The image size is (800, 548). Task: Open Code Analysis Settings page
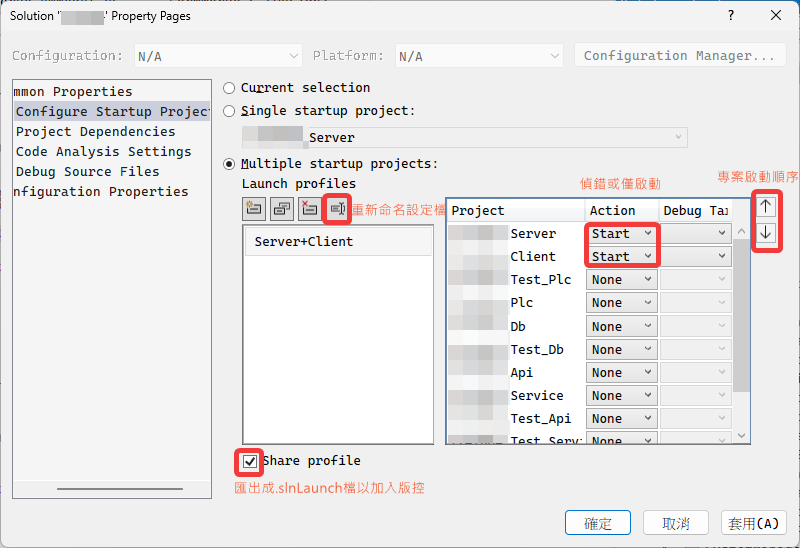pyautogui.click(x=103, y=152)
